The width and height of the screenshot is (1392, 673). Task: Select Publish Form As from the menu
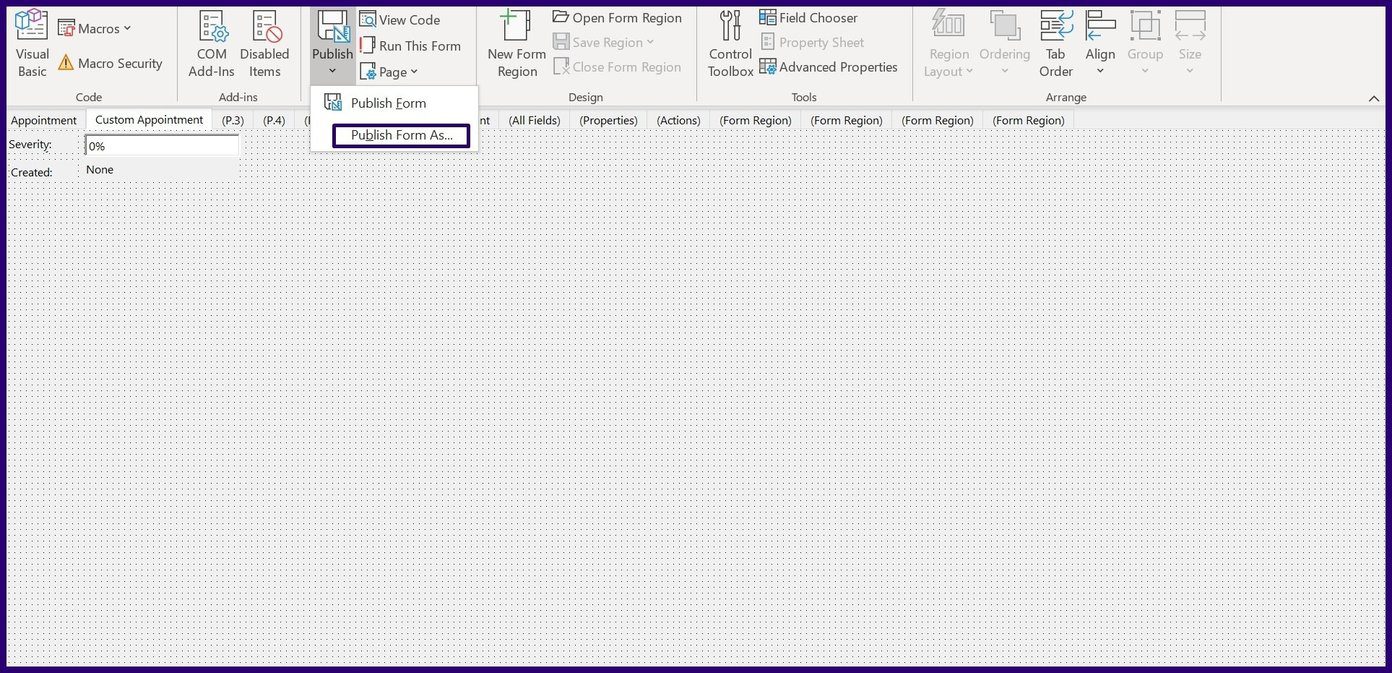401,135
